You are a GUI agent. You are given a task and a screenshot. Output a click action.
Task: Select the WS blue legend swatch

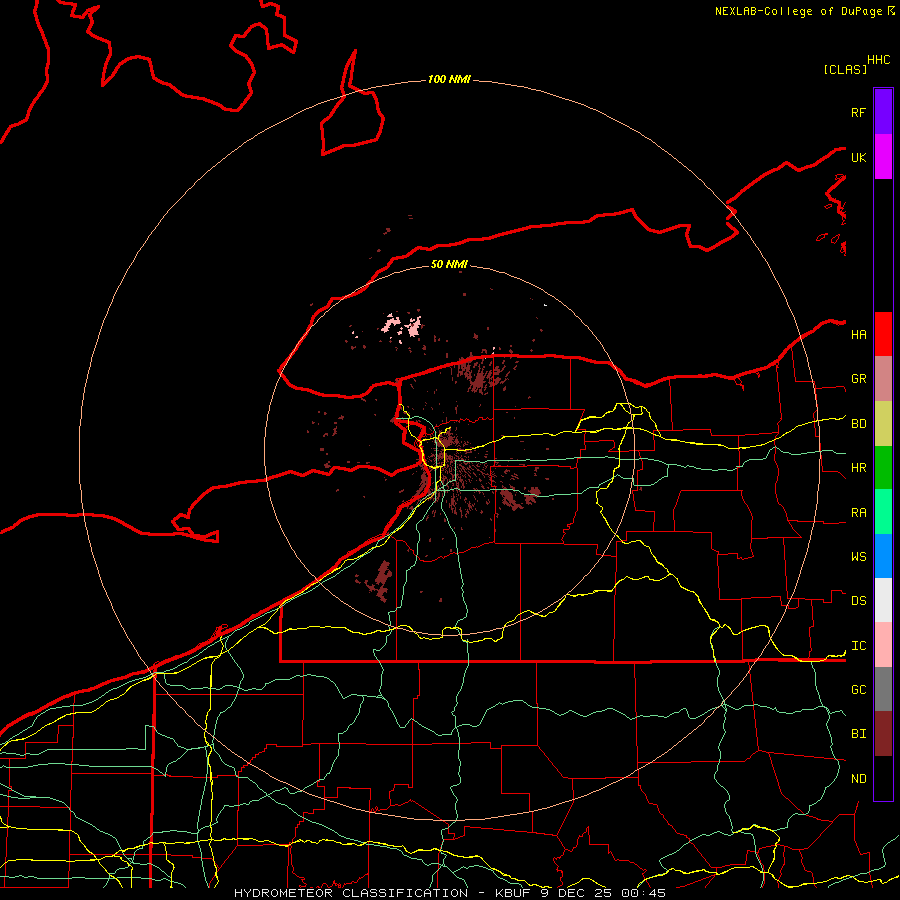(883, 556)
